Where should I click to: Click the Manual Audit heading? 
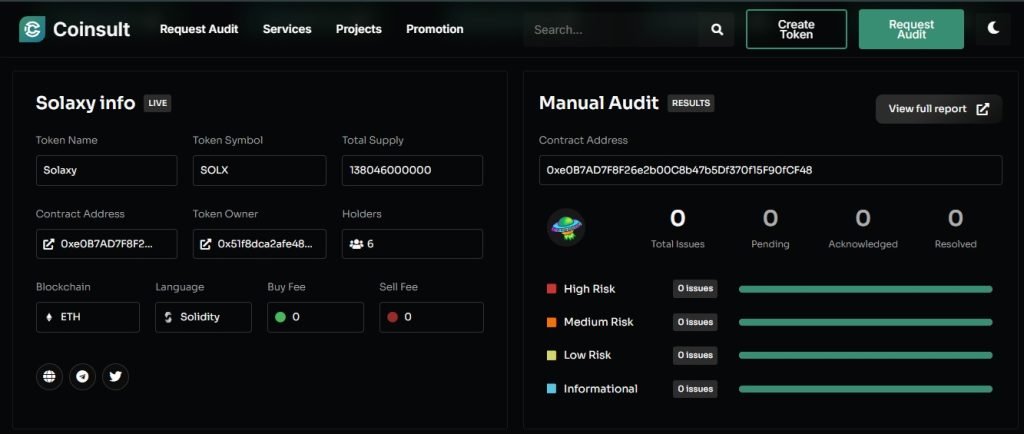coord(599,103)
